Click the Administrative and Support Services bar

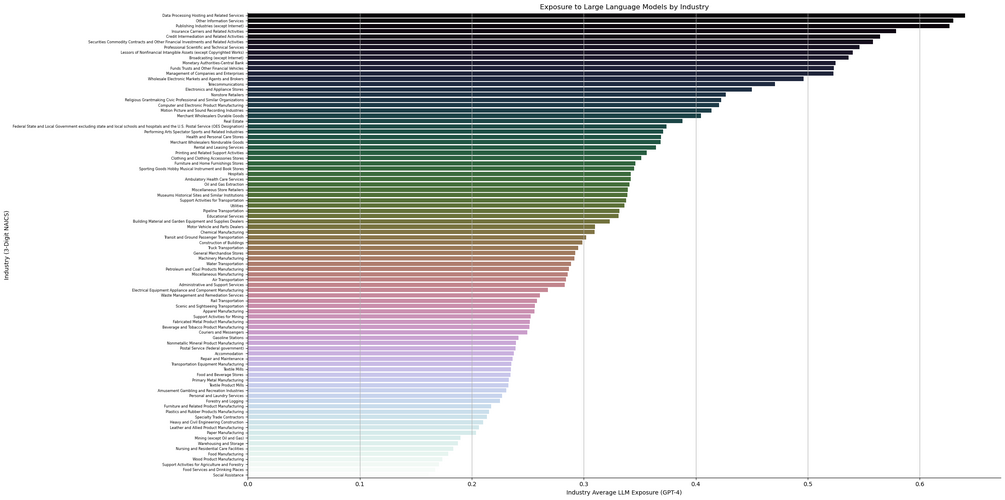pyautogui.click(x=406, y=285)
